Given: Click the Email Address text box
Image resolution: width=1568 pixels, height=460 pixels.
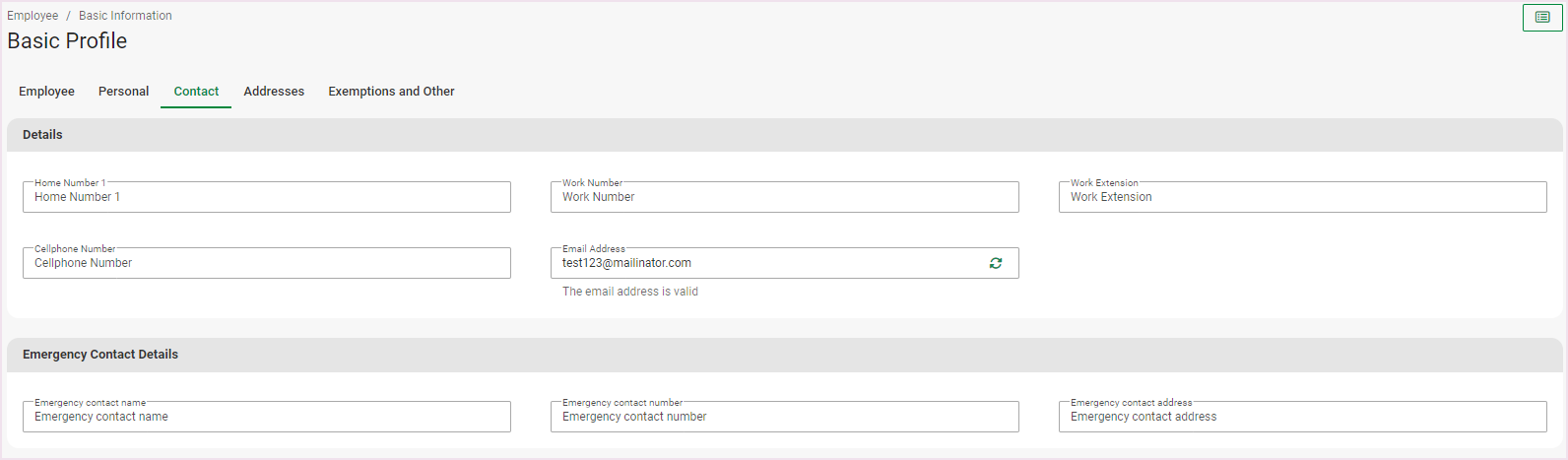Looking at the screenshot, I should pos(768,263).
